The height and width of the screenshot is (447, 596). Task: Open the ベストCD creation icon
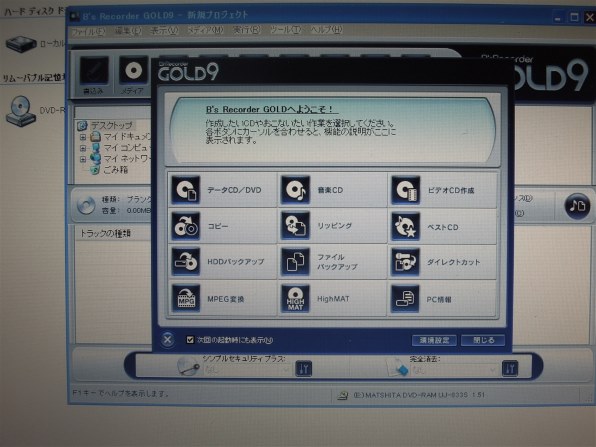click(406, 226)
